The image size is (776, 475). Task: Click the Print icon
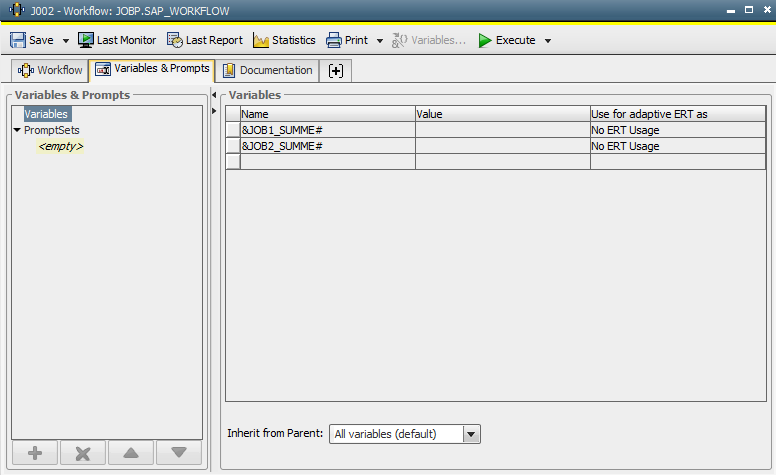pyautogui.click(x=335, y=40)
